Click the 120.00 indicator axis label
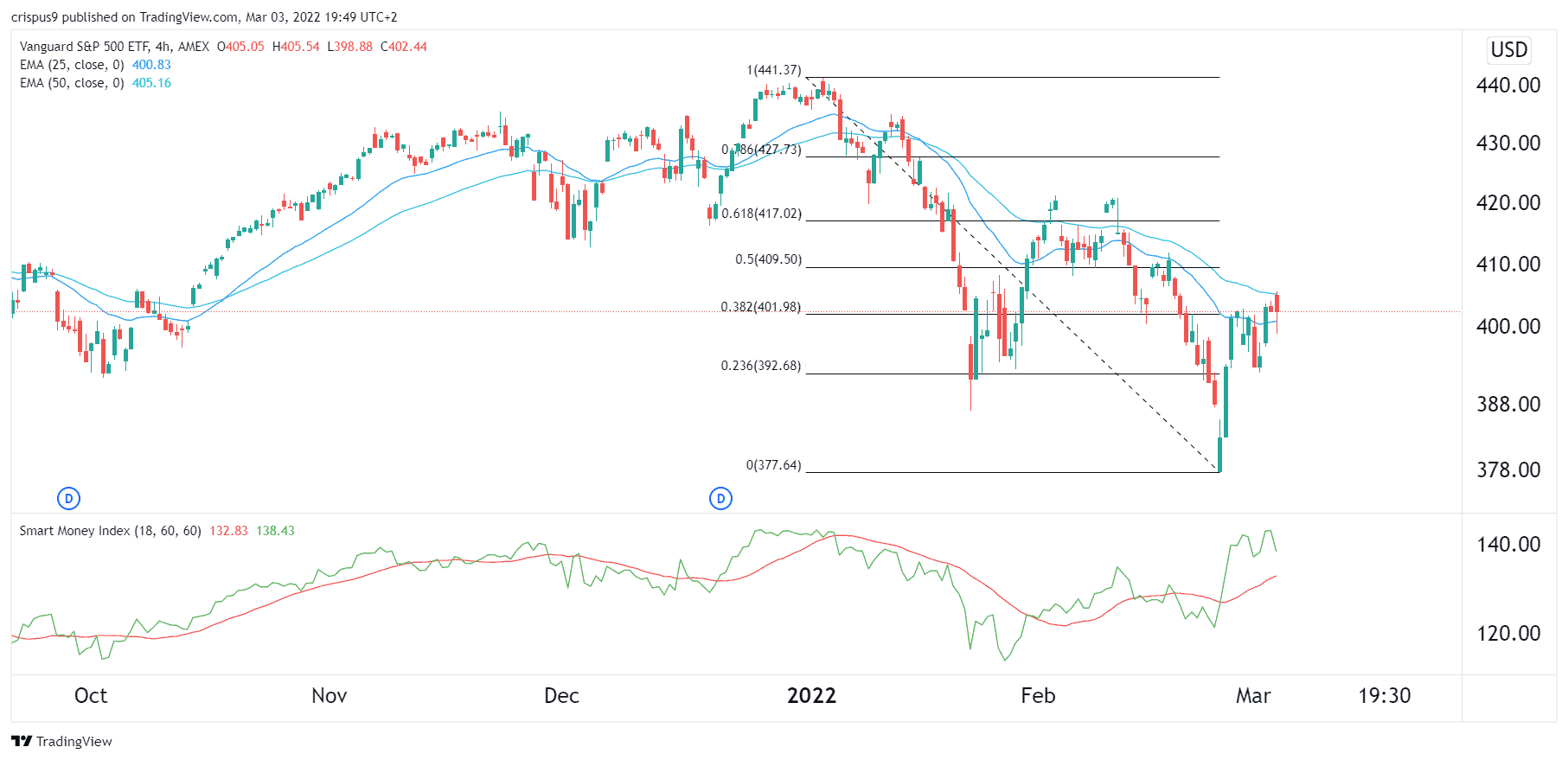Screen dimensions: 1568x760 click(x=1508, y=633)
